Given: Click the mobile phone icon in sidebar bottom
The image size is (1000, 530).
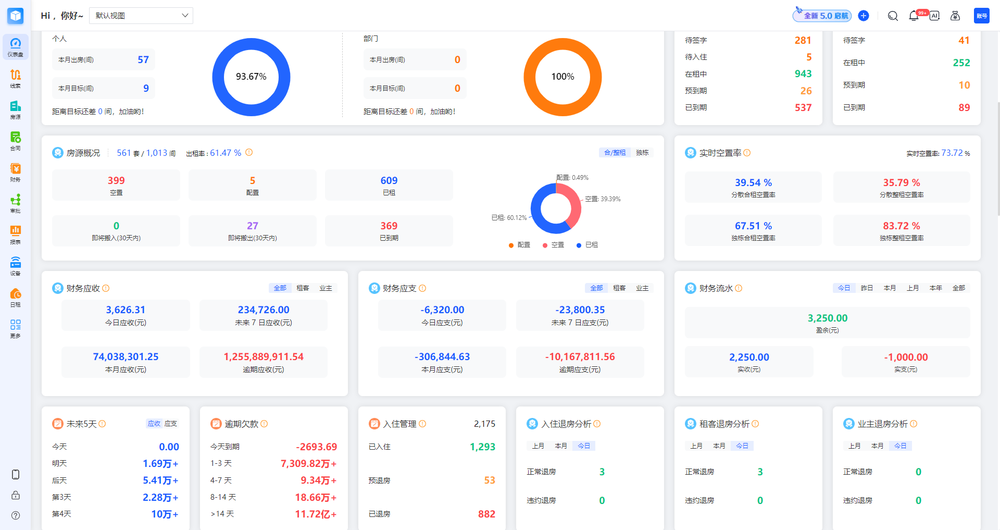Looking at the screenshot, I should tap(15, 475).
